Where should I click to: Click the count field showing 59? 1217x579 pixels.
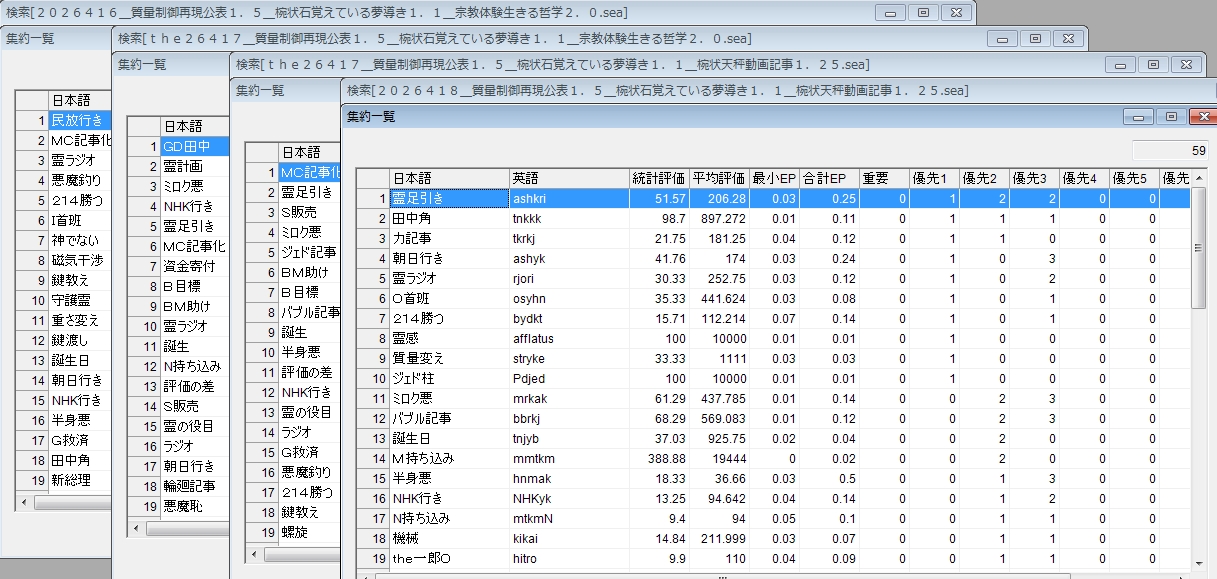[1170, 151]
